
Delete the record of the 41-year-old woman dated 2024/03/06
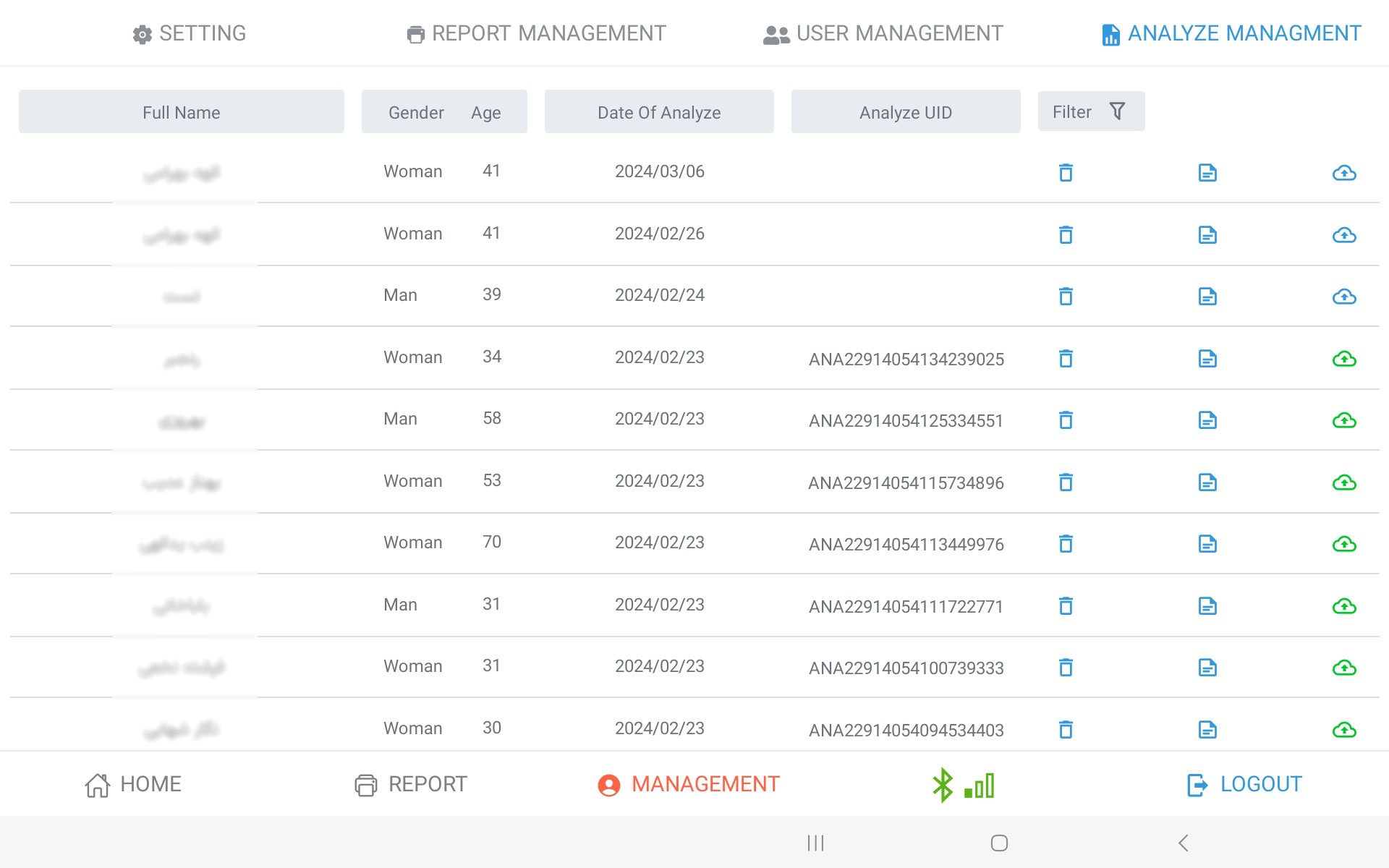coord(1065,172)
